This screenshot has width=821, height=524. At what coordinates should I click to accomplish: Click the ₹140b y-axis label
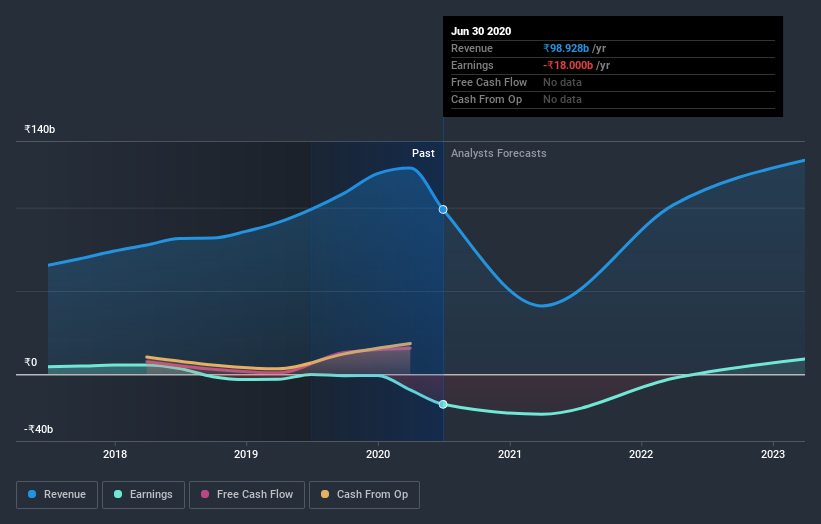click(39, 129)
